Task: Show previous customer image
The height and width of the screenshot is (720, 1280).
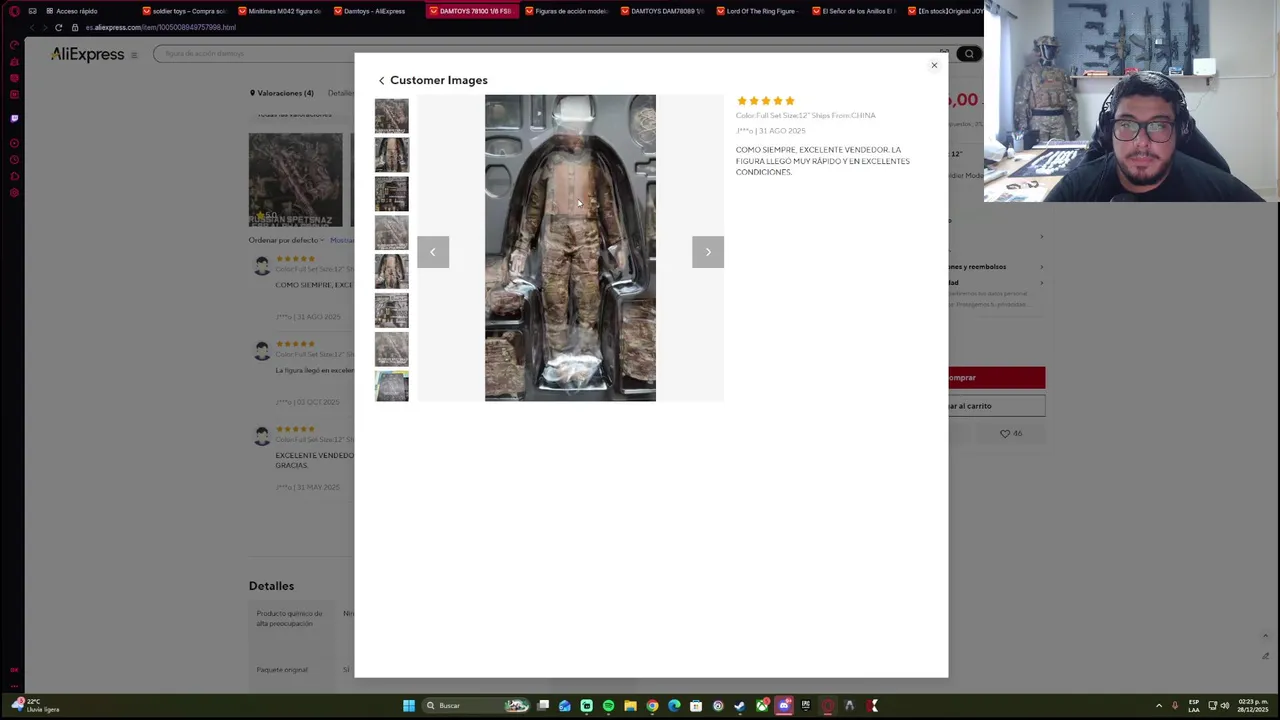Action: (433, 252)
